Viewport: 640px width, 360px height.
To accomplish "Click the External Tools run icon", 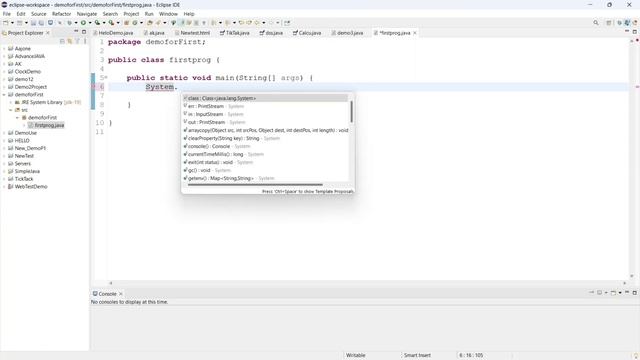I will point(111,23).
